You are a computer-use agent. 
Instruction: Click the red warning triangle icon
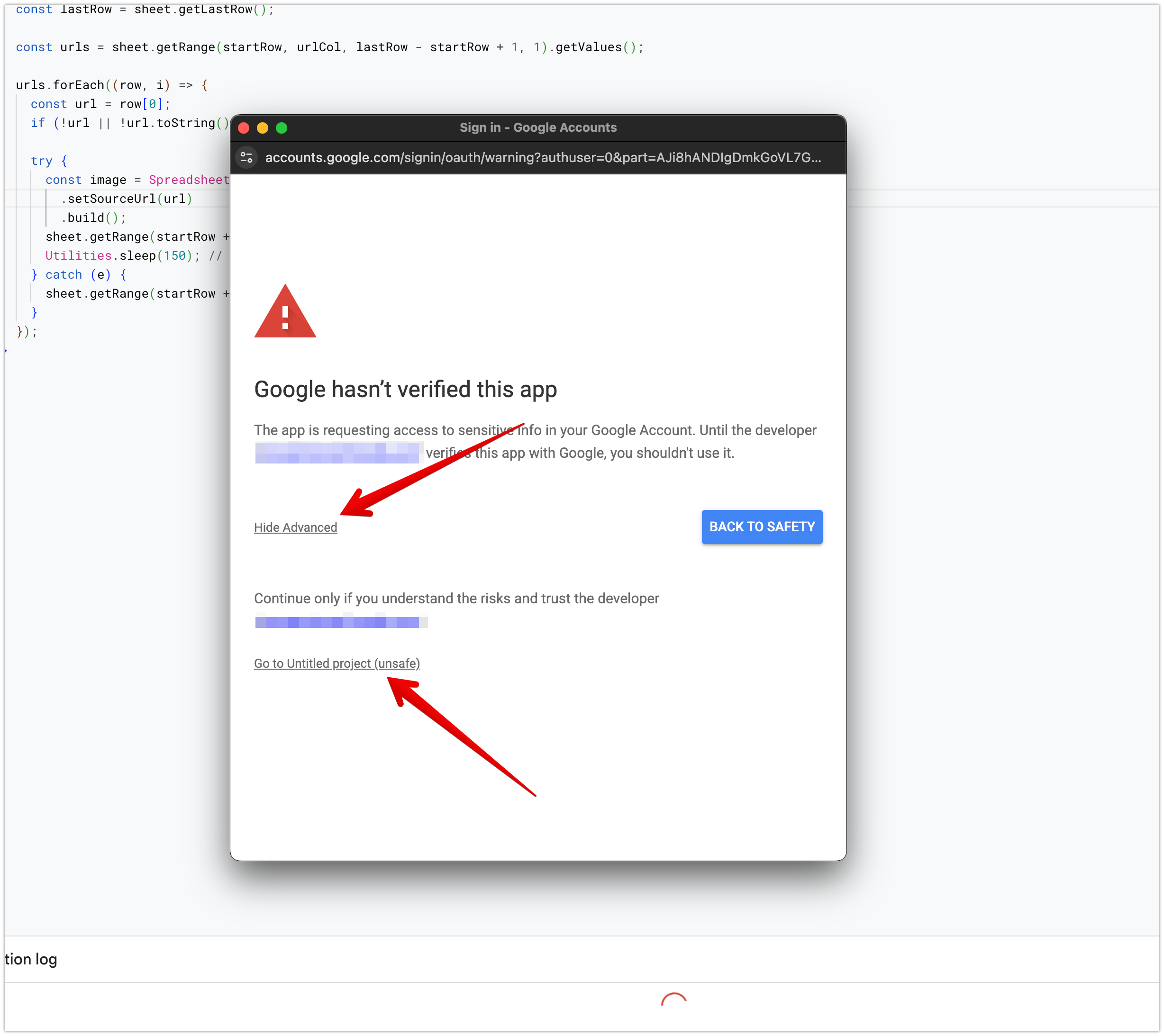285,311
